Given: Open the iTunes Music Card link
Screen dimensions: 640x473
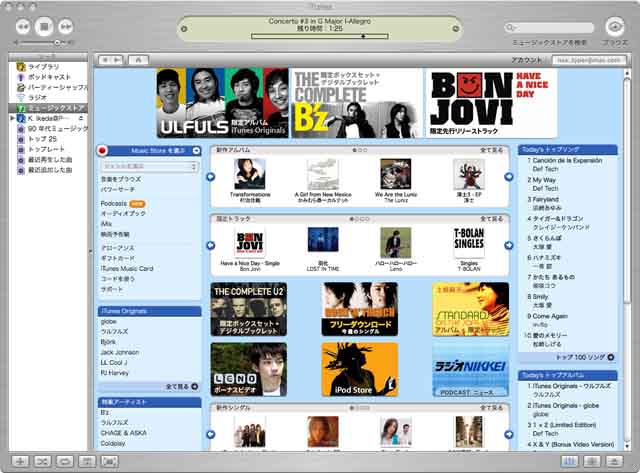Looking at the screenshot, I should coord(127,269).
